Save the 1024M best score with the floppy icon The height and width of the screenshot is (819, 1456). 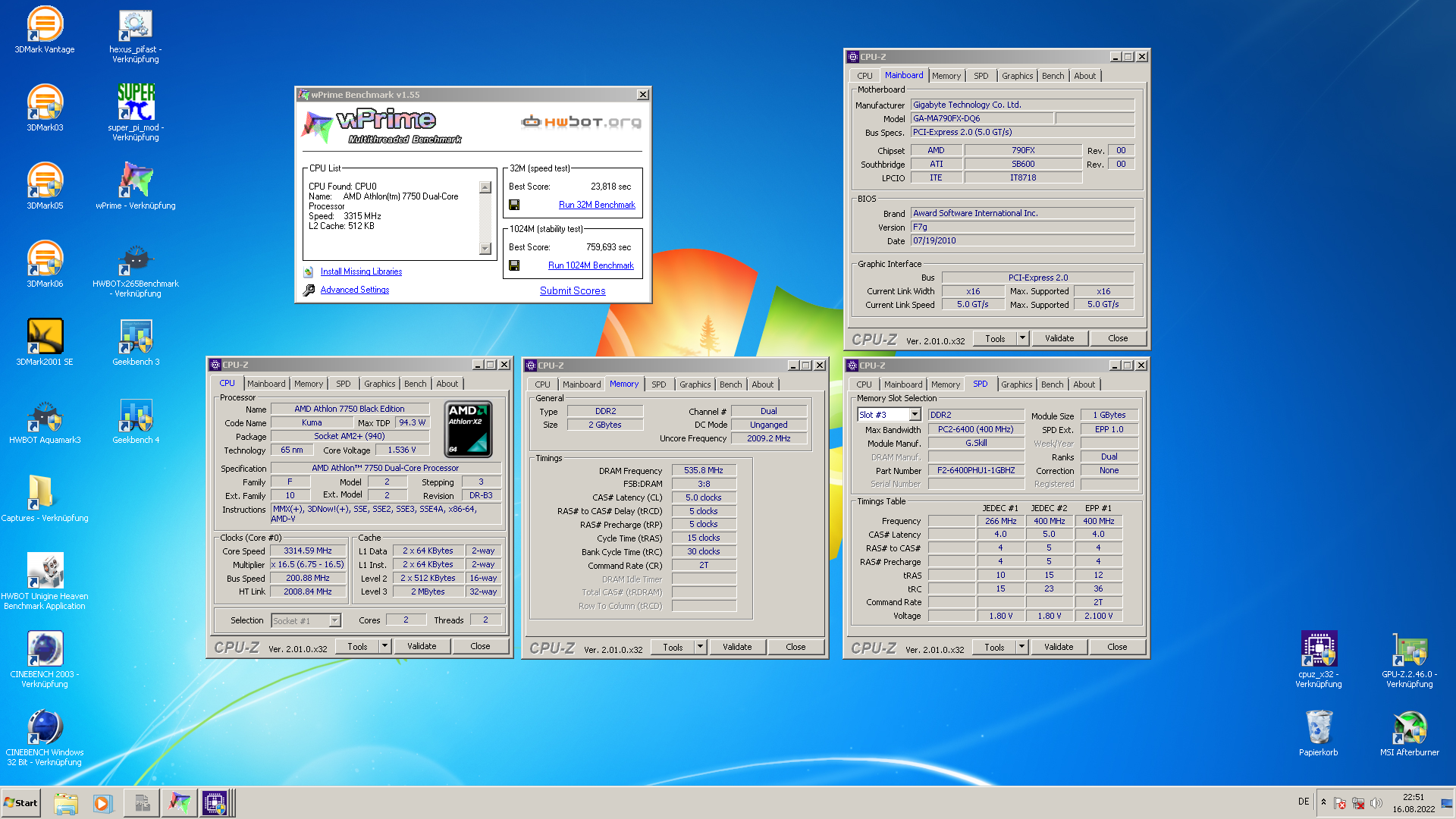tap(514, 265)
